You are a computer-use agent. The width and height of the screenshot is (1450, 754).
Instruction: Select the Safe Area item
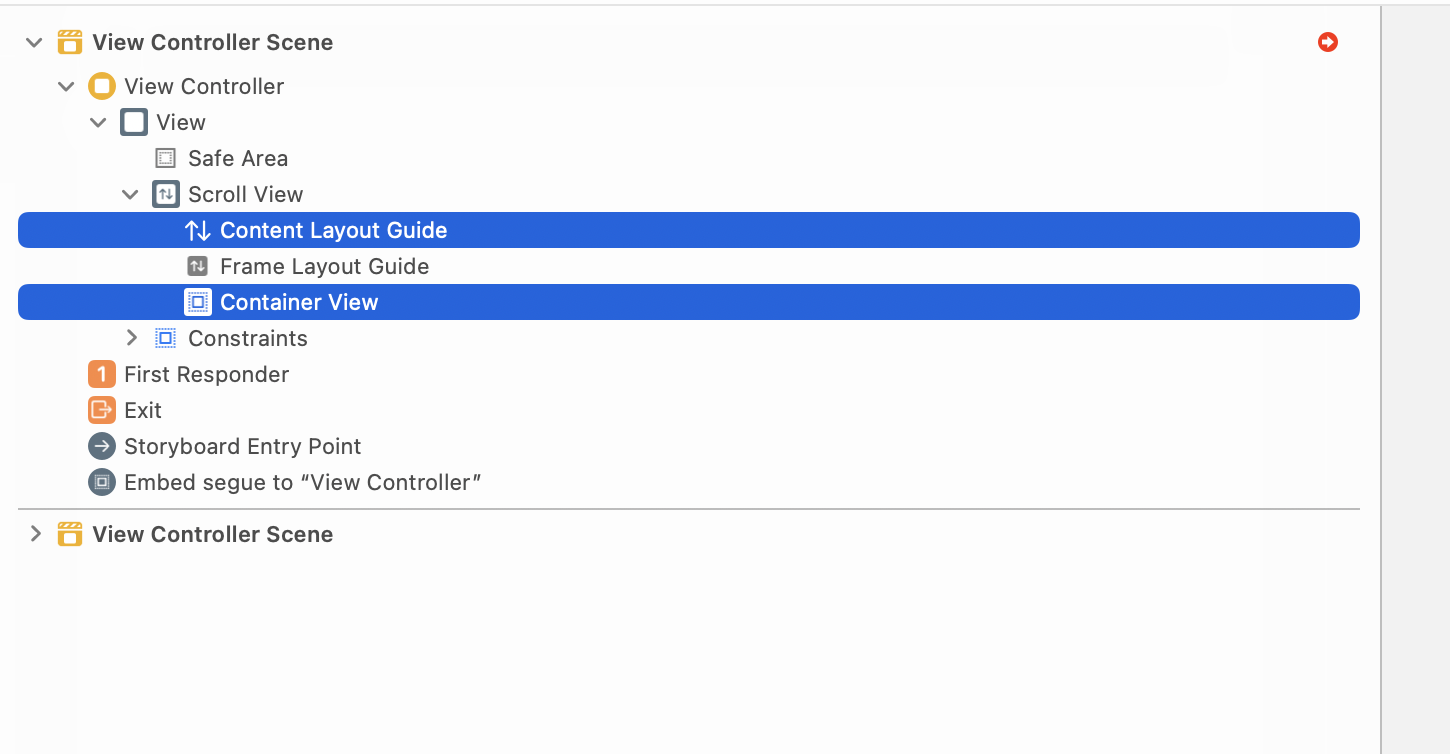point(238,158)
